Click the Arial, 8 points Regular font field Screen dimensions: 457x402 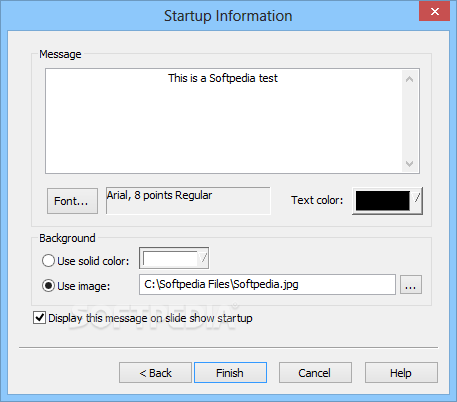[188, 200]
